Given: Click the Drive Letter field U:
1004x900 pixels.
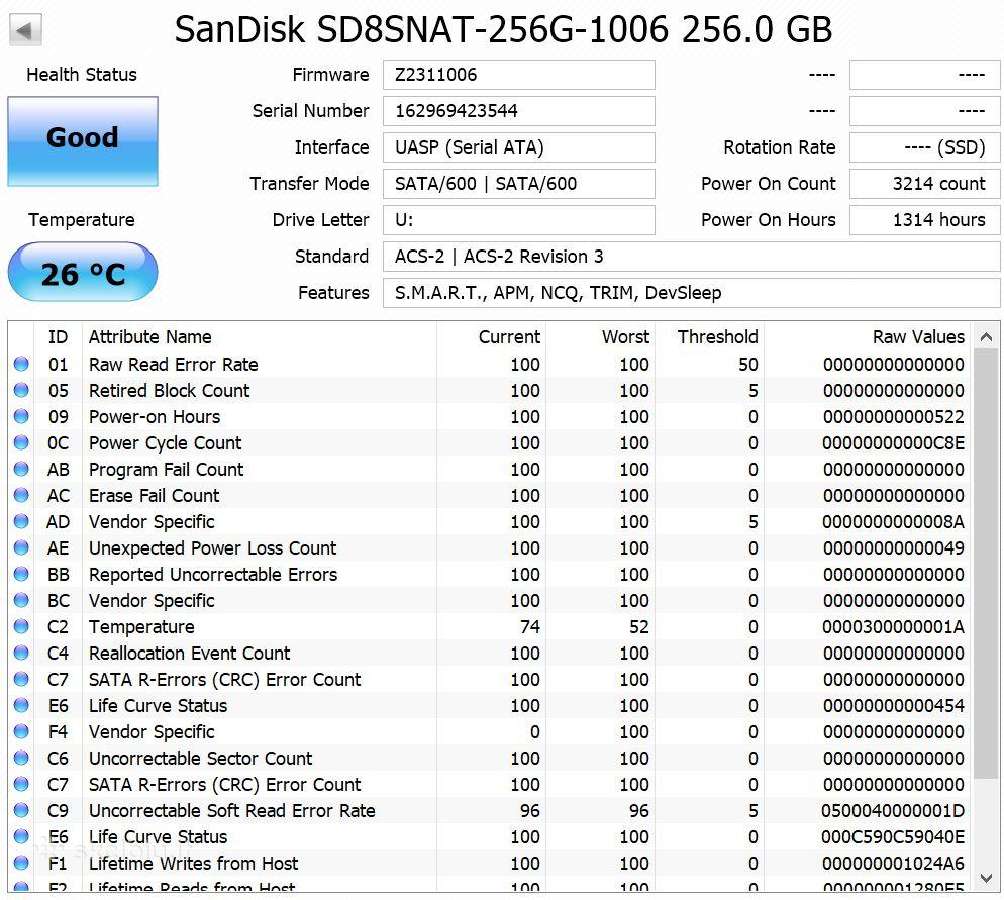Looking at the screenshot, I should click(x=519, y=220).
